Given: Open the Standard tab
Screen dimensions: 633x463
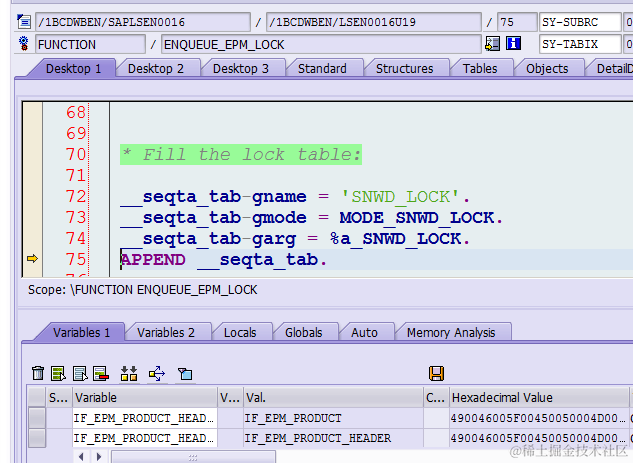Looking at the screenshot, I should (322, 69).
